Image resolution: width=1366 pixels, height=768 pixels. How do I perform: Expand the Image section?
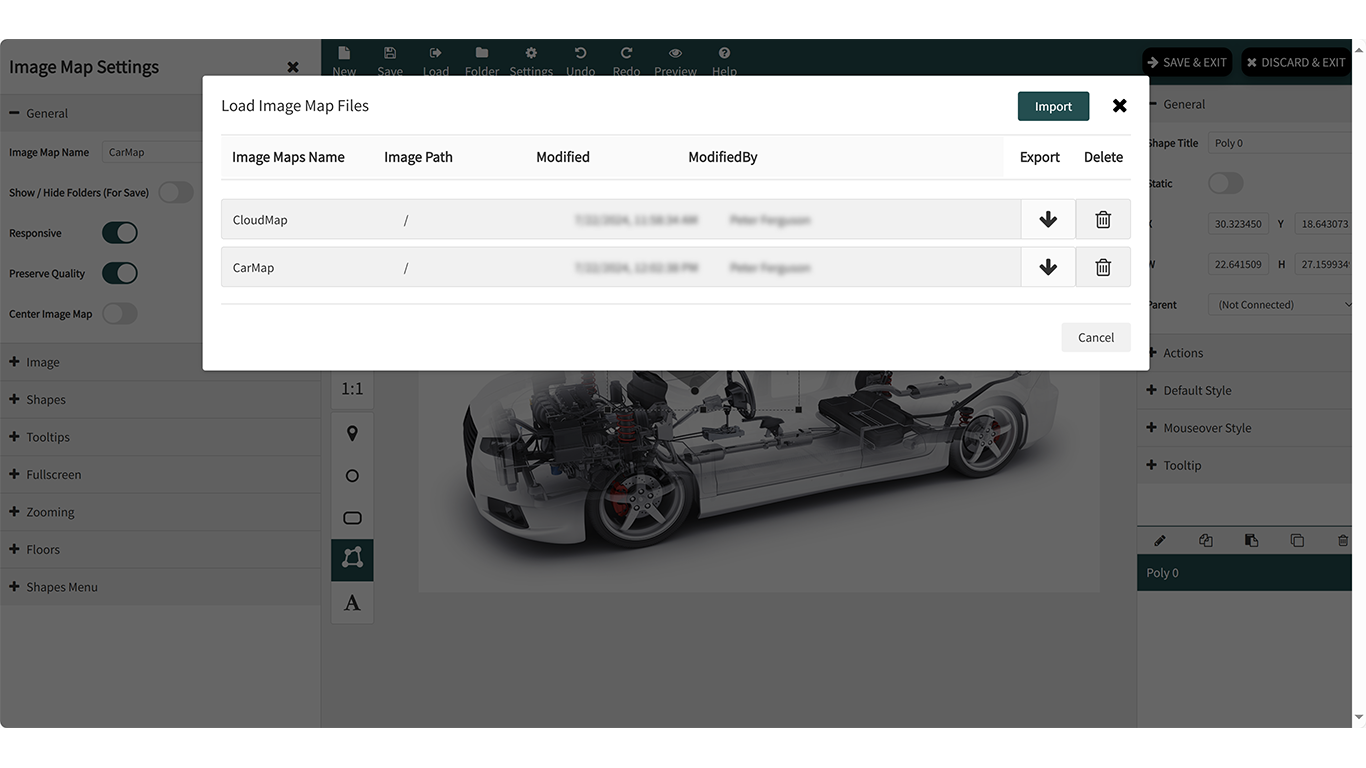pos(160,362)
